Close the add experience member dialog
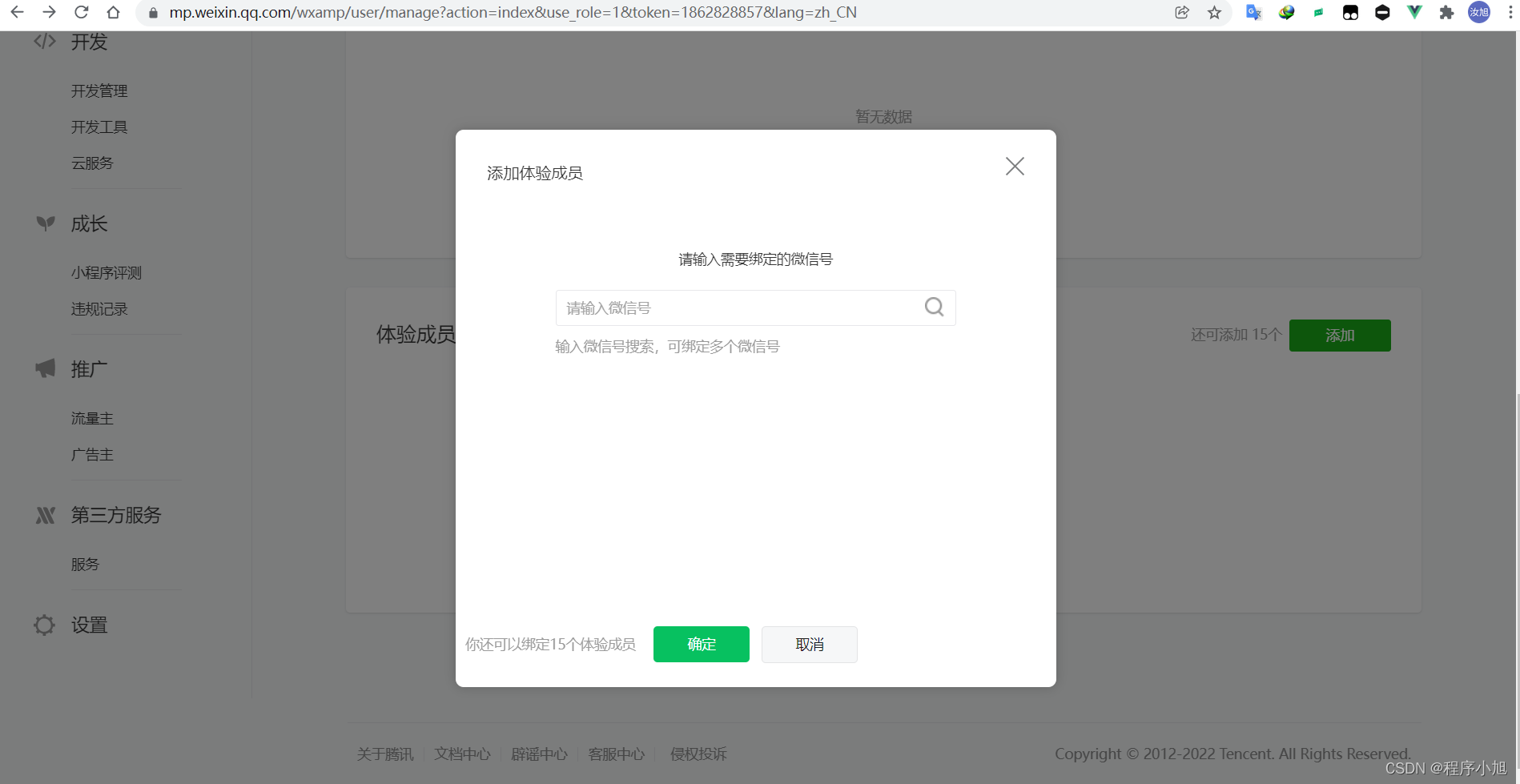 tap(1015, 167)
